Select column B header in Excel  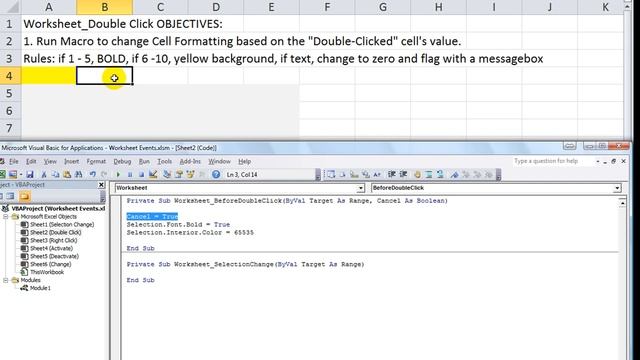[x=104, y=7]
